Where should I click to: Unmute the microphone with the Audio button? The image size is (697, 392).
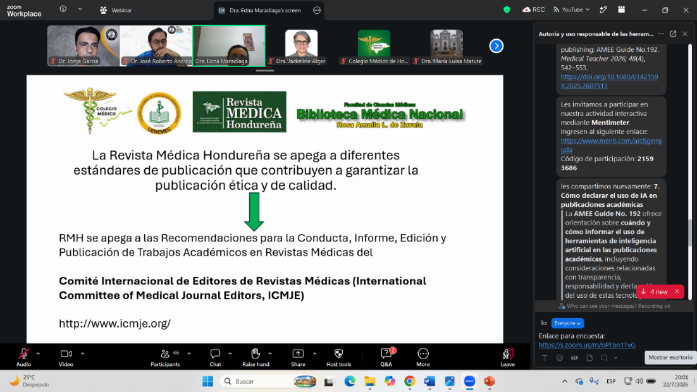click(x=24, y=357)
